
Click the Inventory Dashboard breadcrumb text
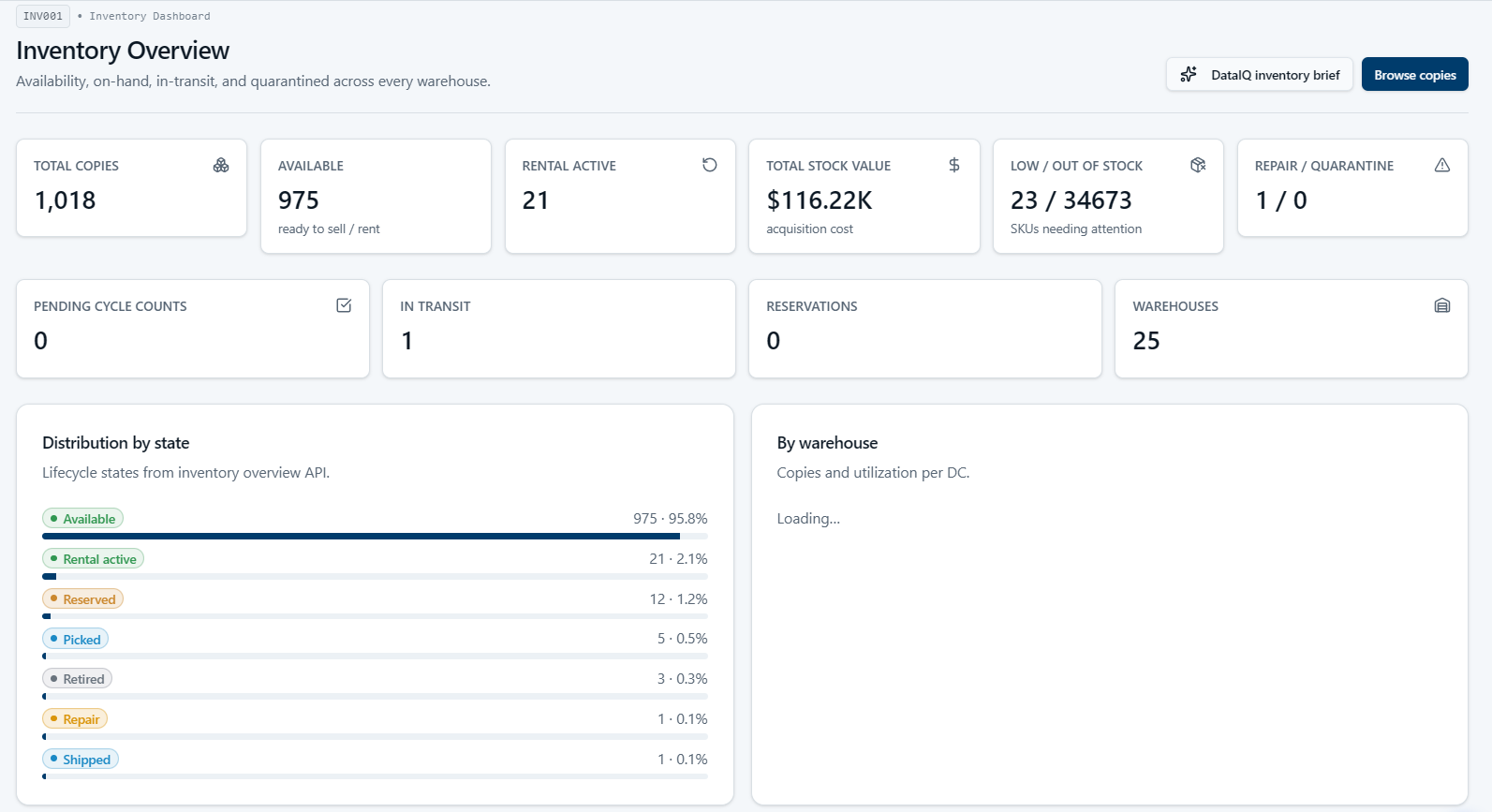tap(150, 16)
